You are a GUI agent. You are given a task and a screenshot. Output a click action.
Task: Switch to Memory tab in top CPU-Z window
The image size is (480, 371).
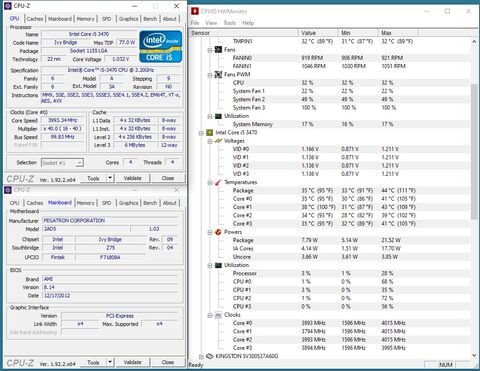86,19
